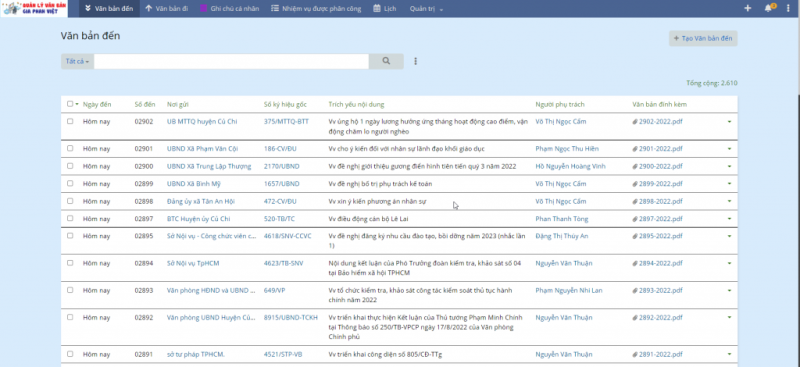Open person Phan Thanh Tòng
The image size is (800, 367).
[562, 219]
